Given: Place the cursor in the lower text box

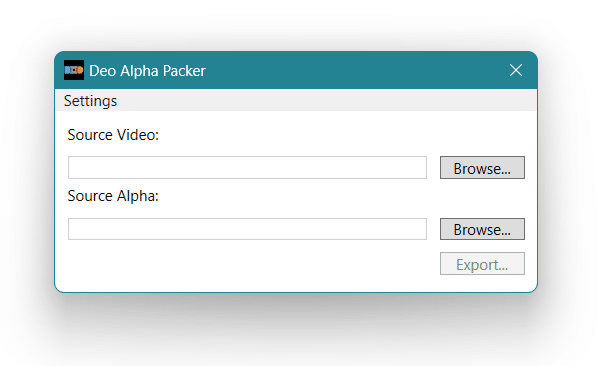Looking at the screenshot, I should [247, 229].
